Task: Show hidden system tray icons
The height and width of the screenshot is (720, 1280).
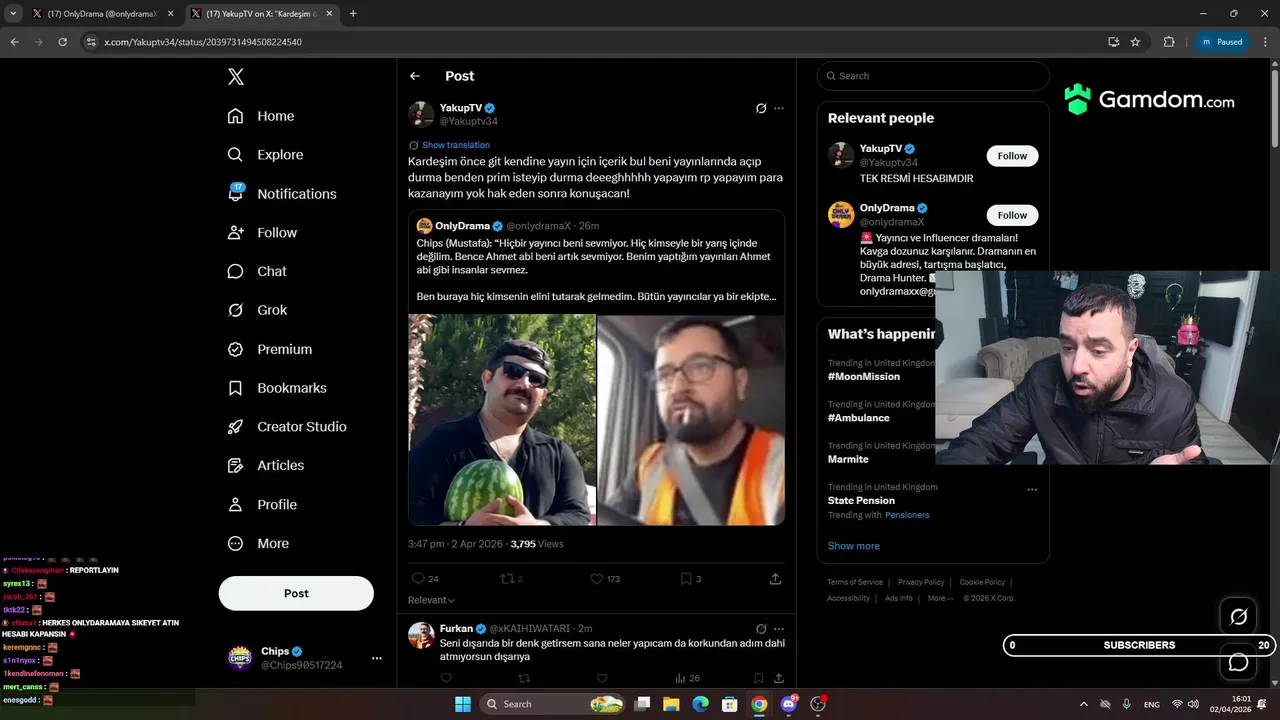Action: (x=1084, y=704)
